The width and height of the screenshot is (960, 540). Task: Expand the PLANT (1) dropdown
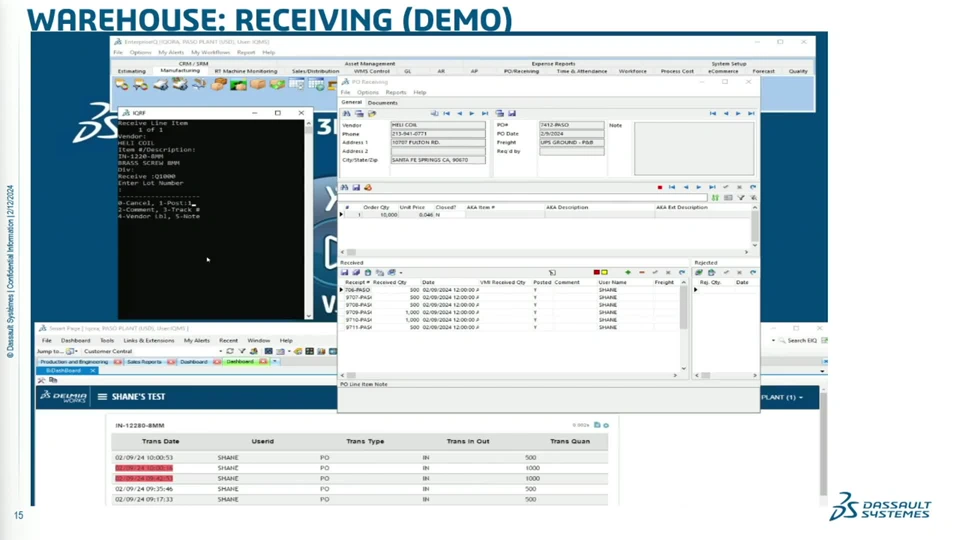click(x=782, y=397)
